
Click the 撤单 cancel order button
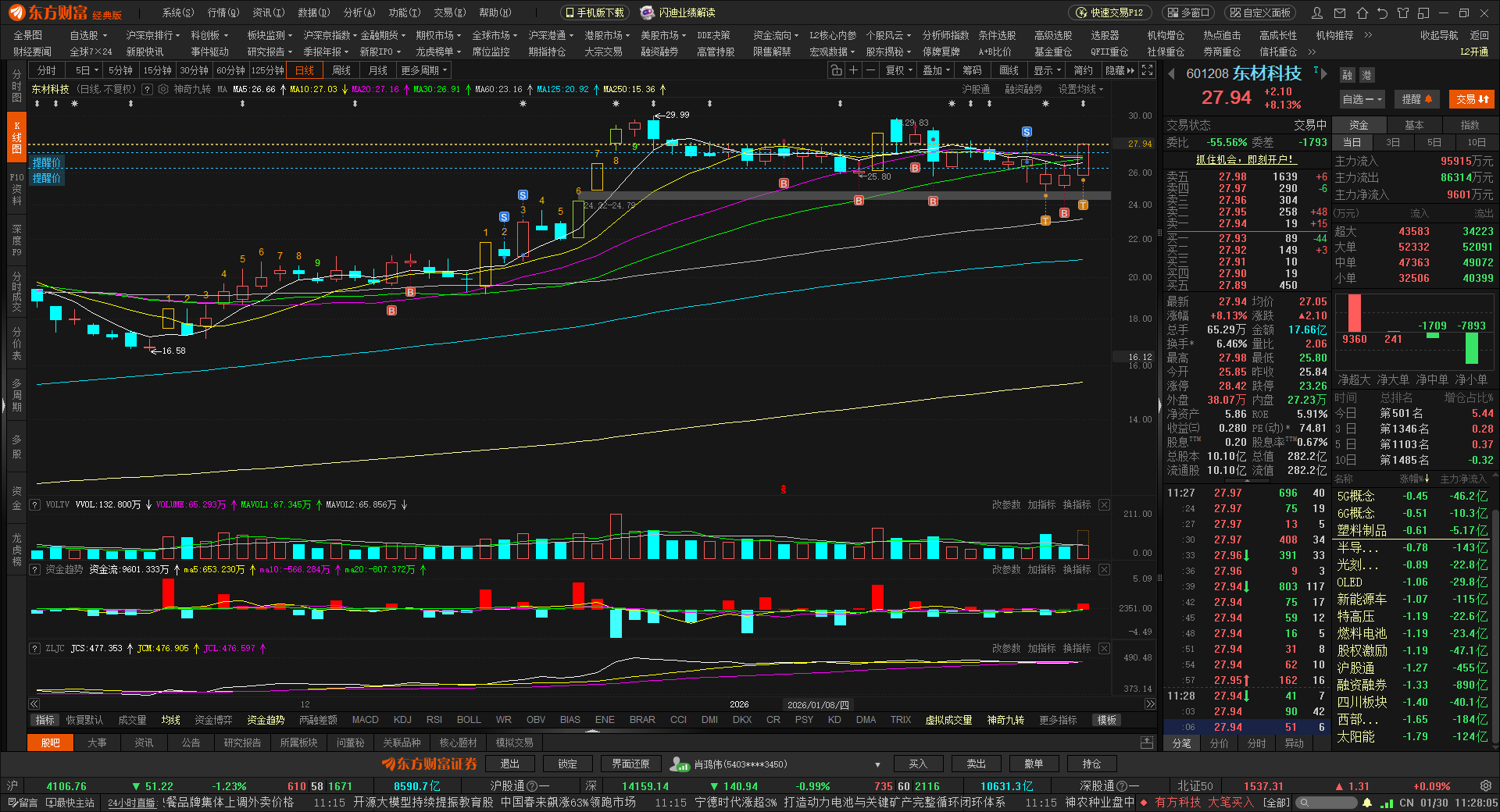coord(1034,764)
